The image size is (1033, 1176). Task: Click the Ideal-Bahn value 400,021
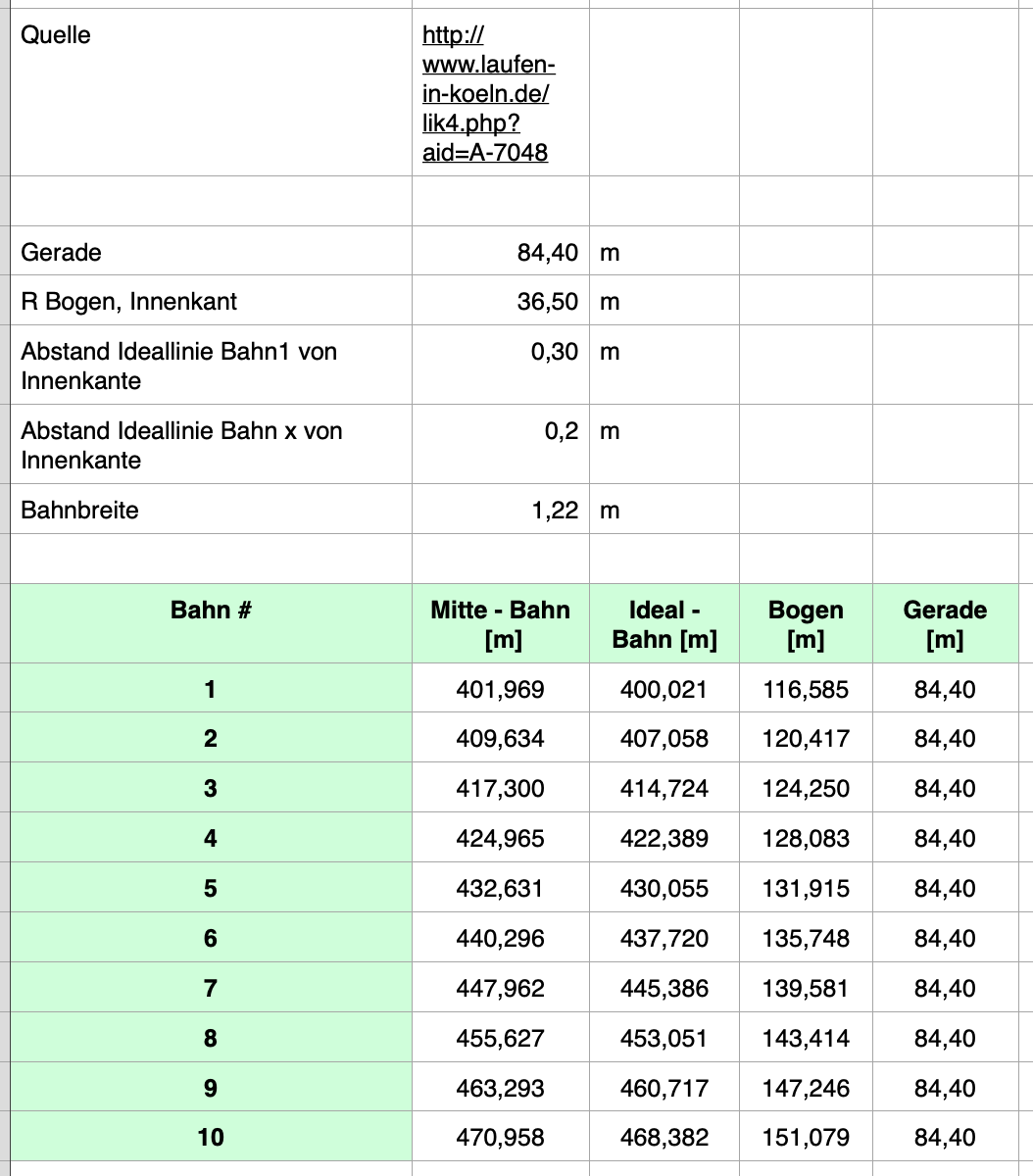point(664,690)
